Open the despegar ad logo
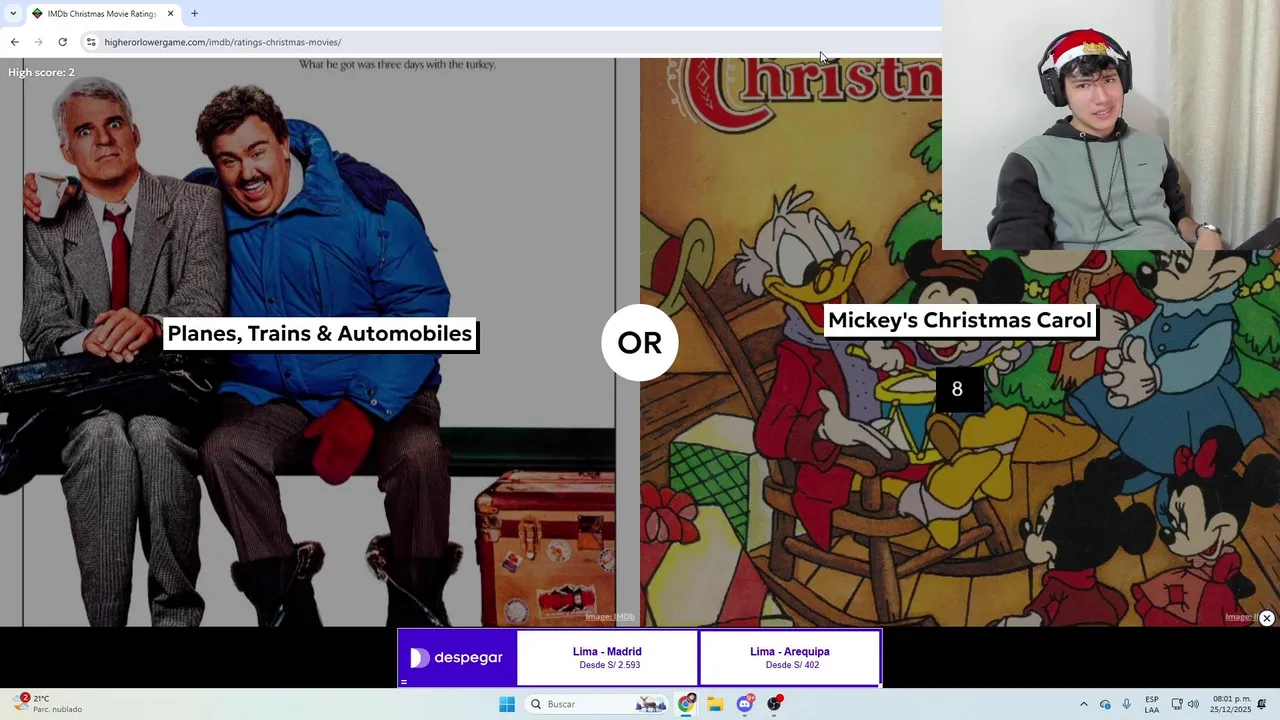The width and height of the screenshot is (1280, 720). pos(457,657)
